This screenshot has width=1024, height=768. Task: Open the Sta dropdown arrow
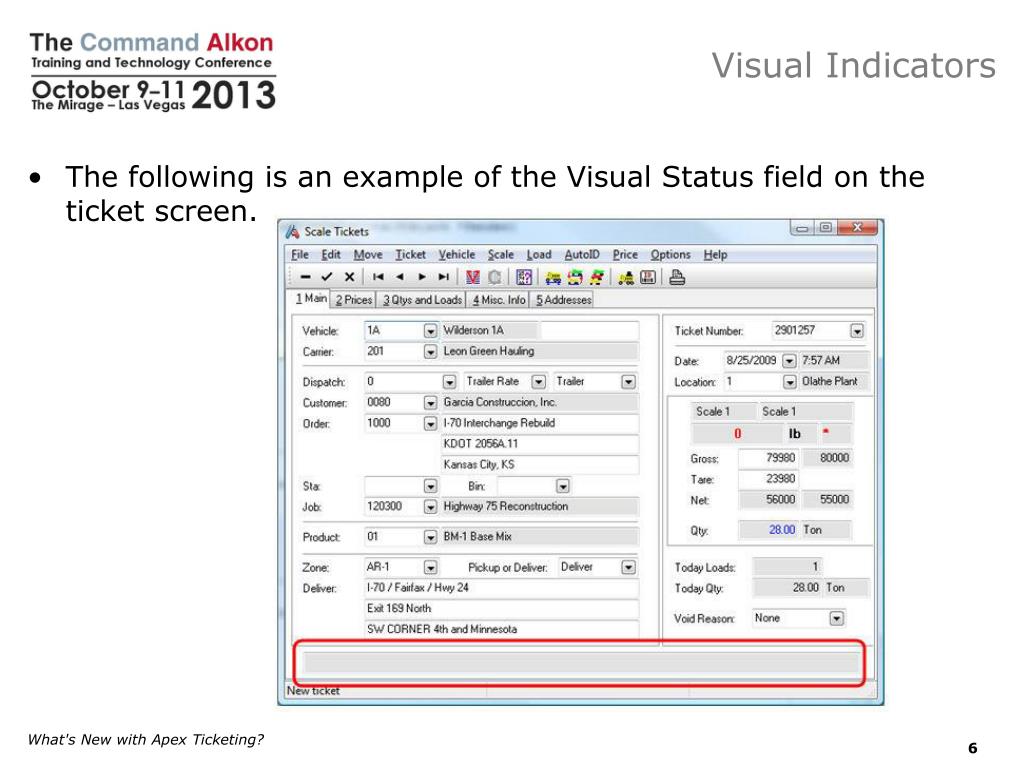tap(430, 487)
